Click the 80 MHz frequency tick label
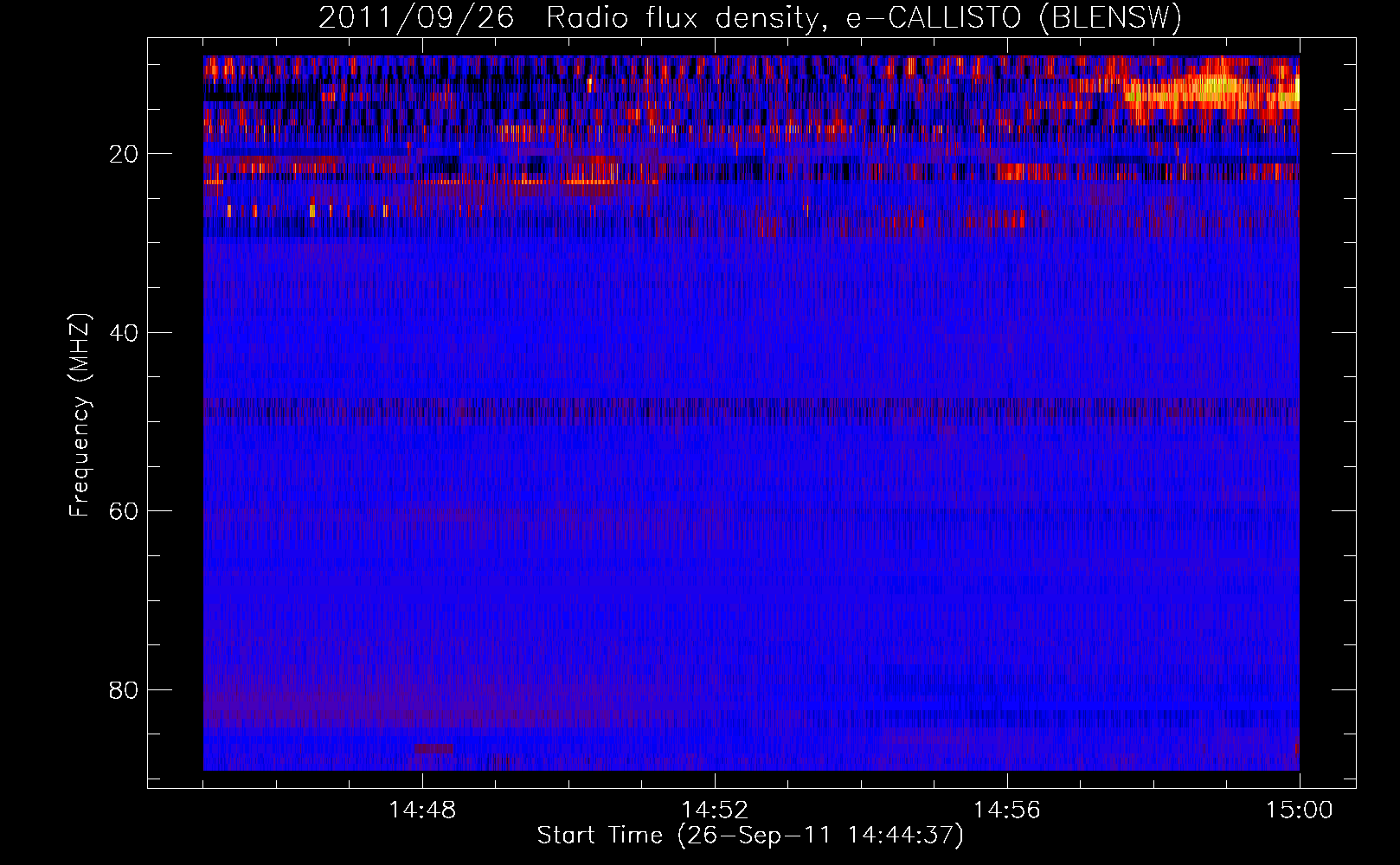Image resolution: width=1400 pixels, height=865 pixels. pos(123,690)
